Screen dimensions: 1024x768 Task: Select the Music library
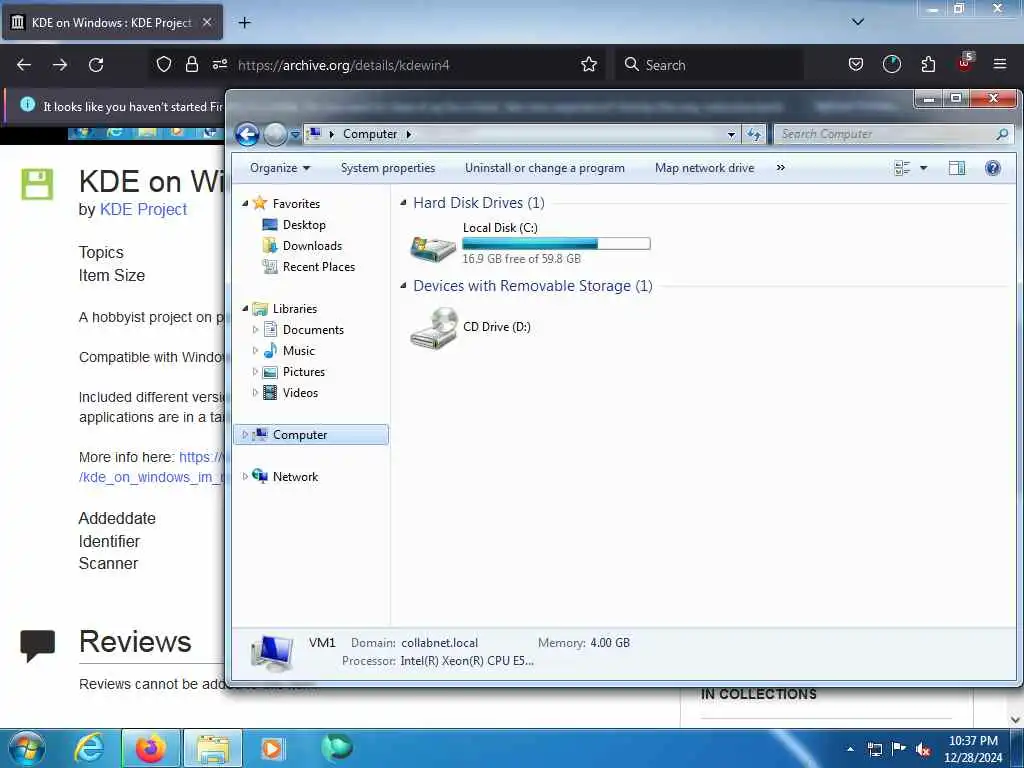[x=298, y=351]
